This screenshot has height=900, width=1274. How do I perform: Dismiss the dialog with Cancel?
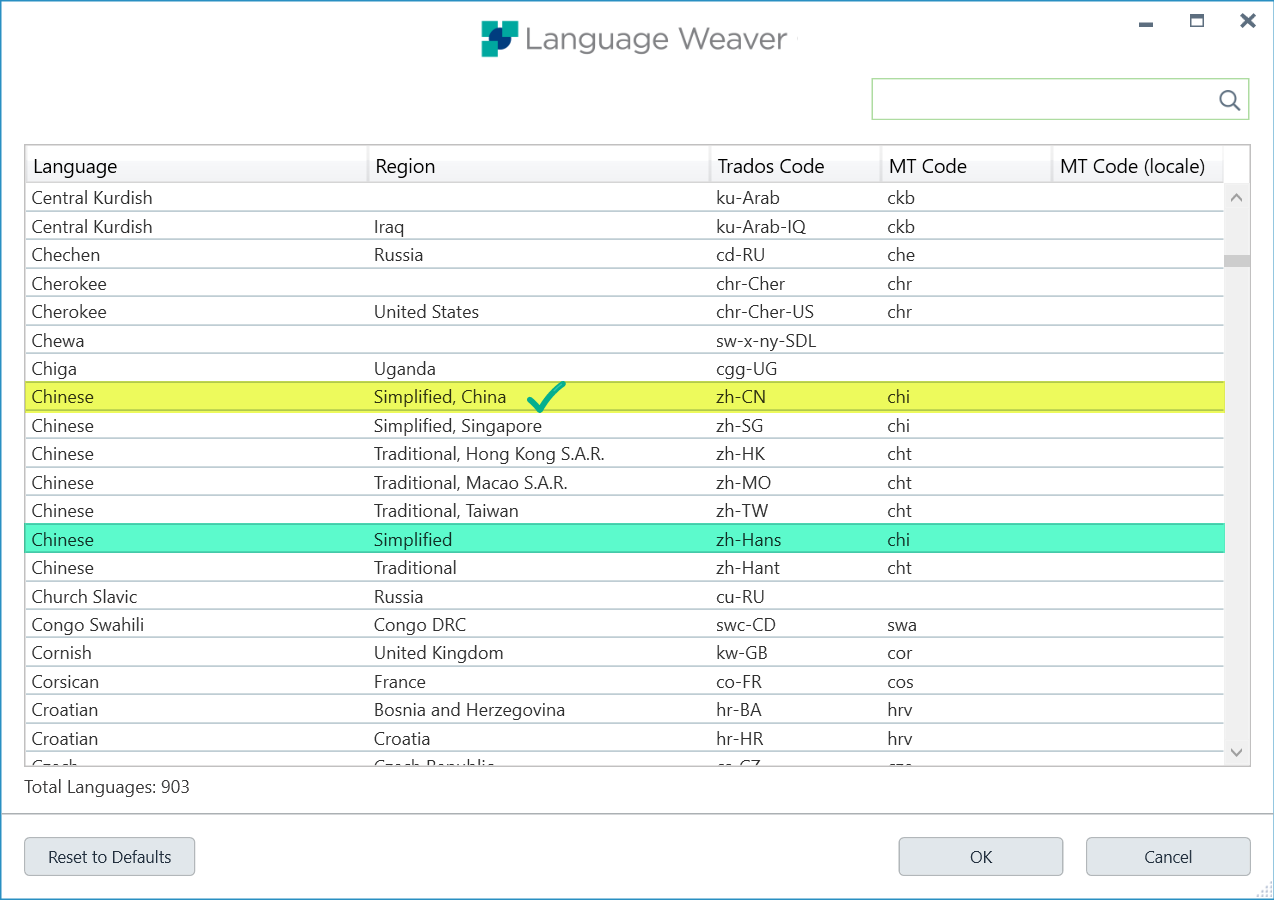point(1168,857)
